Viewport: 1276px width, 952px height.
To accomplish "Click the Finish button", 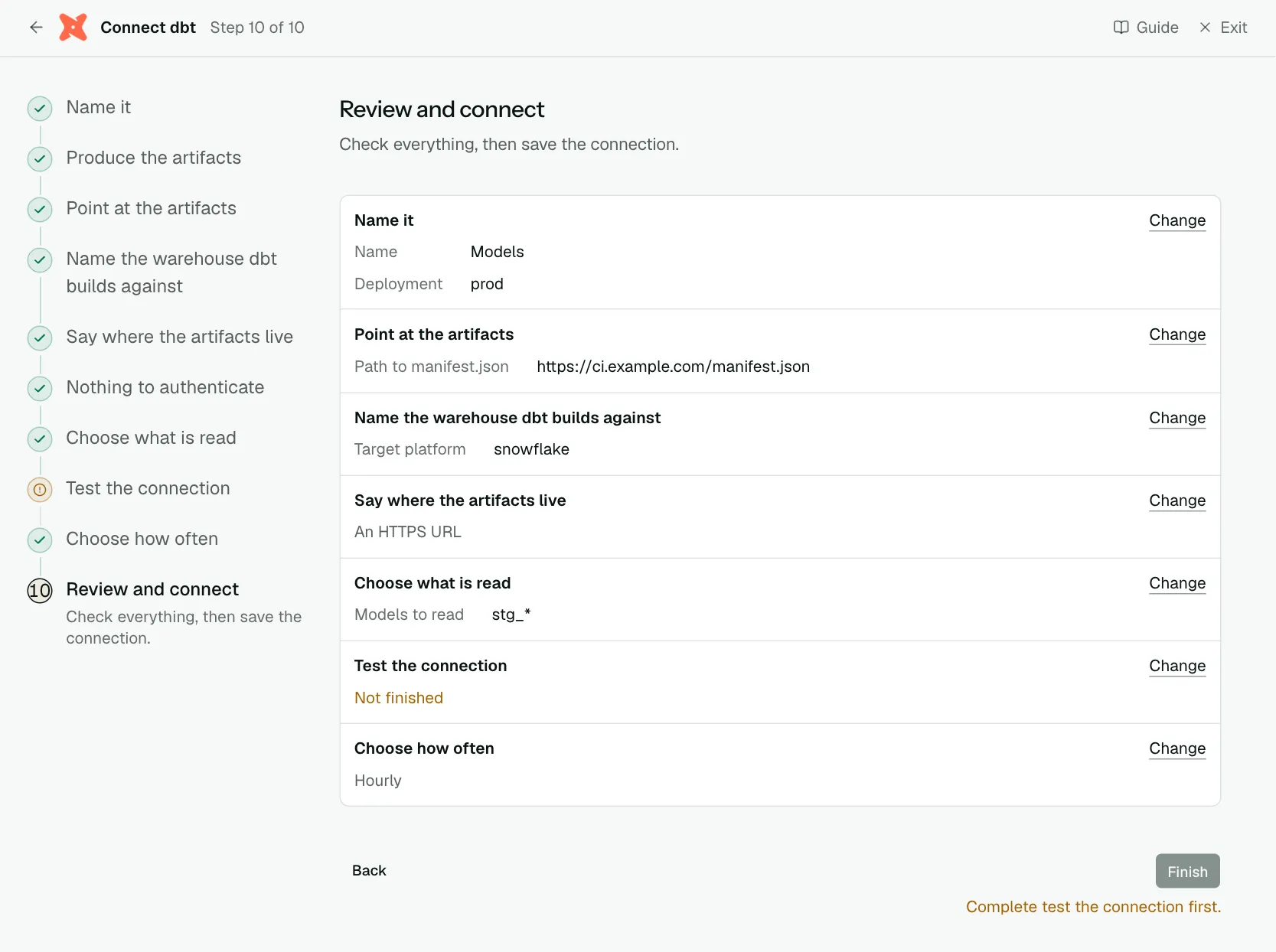I will 1187,871.
